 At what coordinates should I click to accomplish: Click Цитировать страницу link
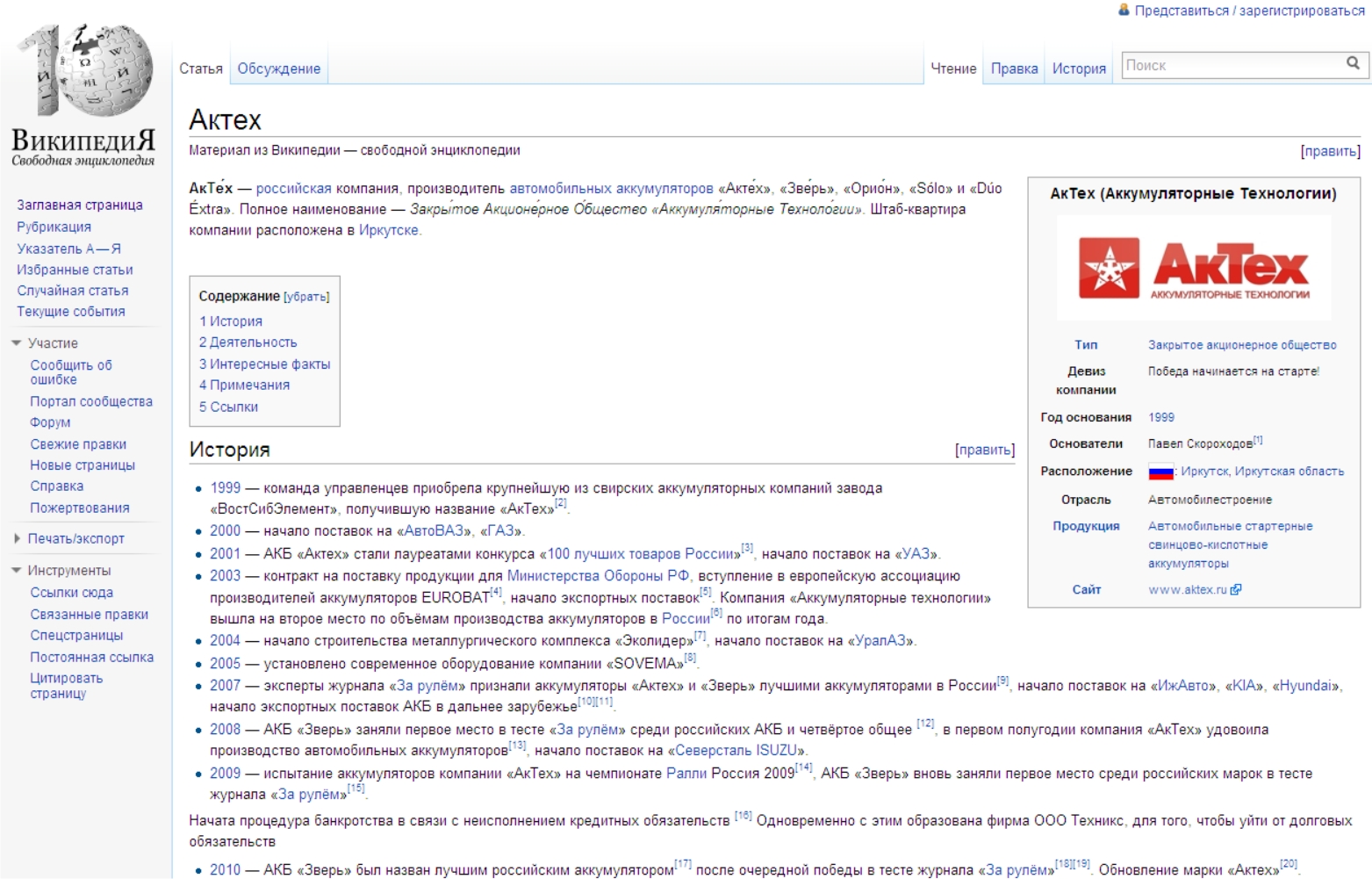point(67,686)
